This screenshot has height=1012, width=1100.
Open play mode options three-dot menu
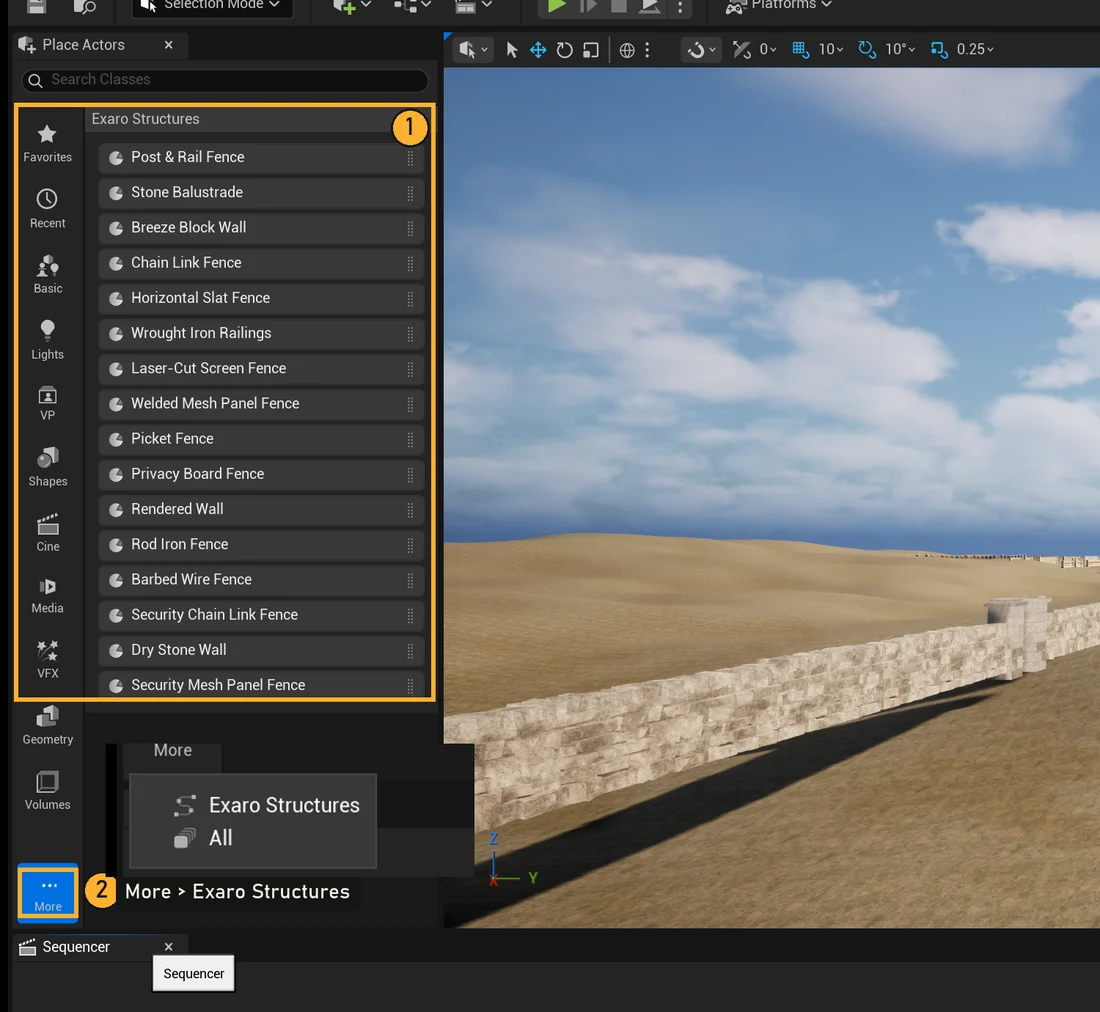680,6
